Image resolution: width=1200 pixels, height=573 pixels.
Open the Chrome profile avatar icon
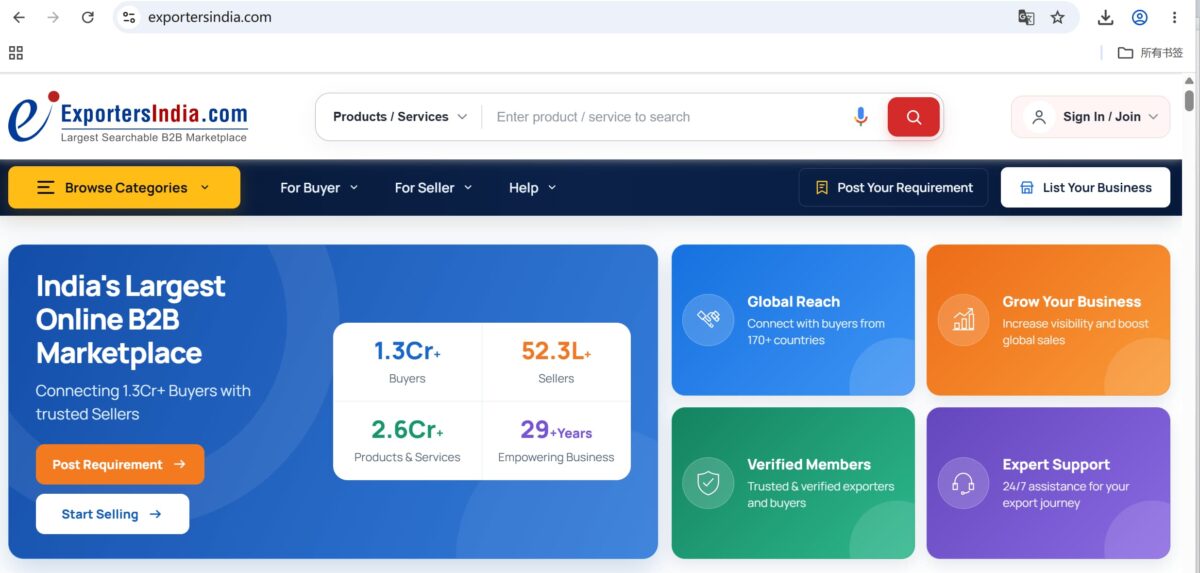click(1140, 17)
